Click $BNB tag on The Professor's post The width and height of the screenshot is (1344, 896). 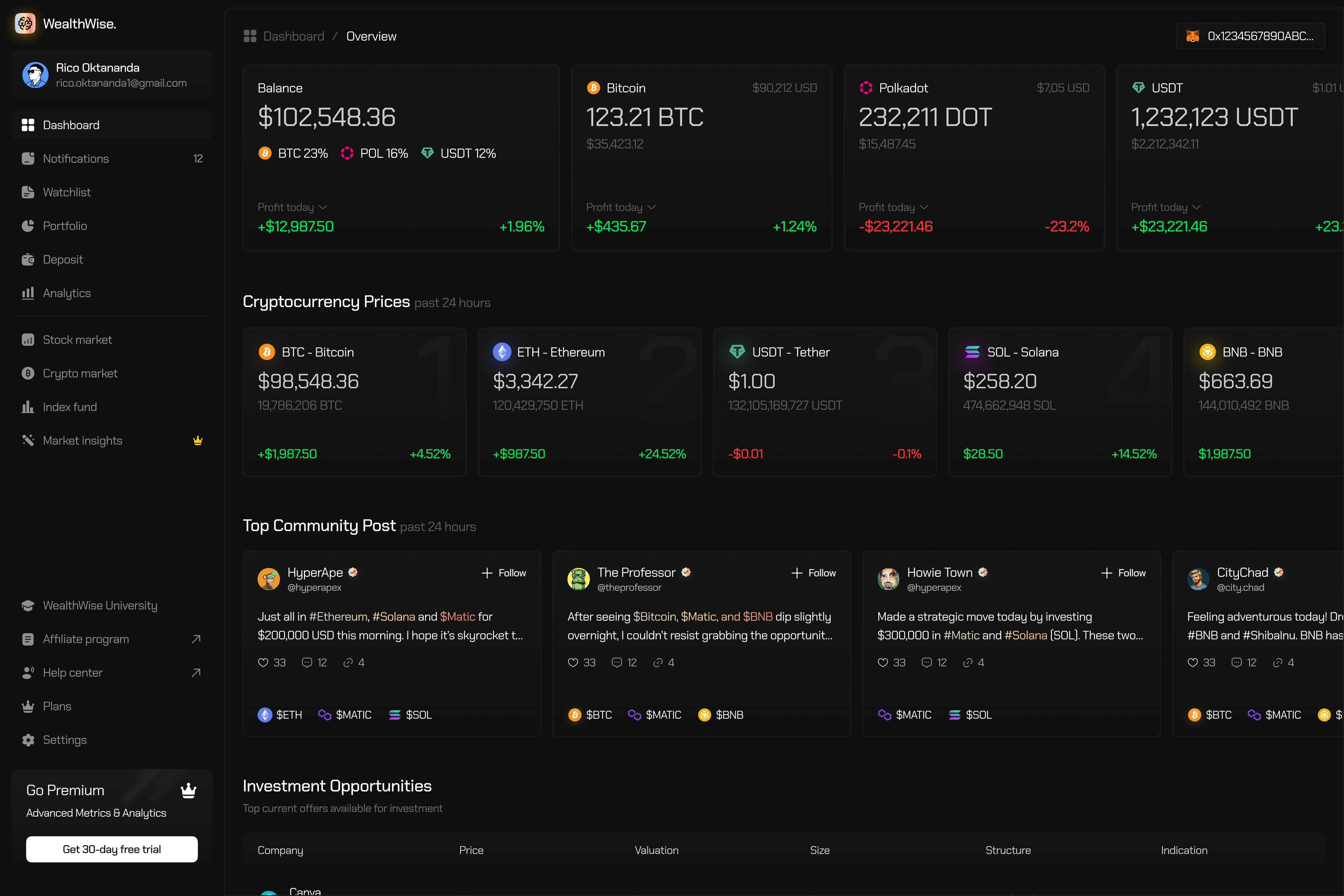[721, 715]
